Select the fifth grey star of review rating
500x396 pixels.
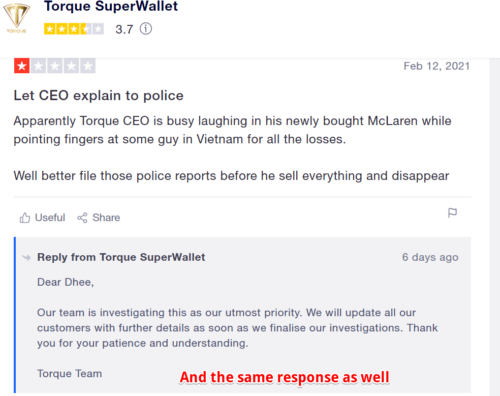(87, 66)
